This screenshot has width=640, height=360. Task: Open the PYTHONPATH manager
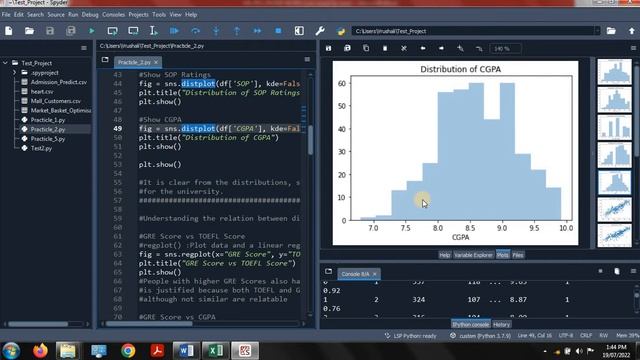click(x=341, y=31)
